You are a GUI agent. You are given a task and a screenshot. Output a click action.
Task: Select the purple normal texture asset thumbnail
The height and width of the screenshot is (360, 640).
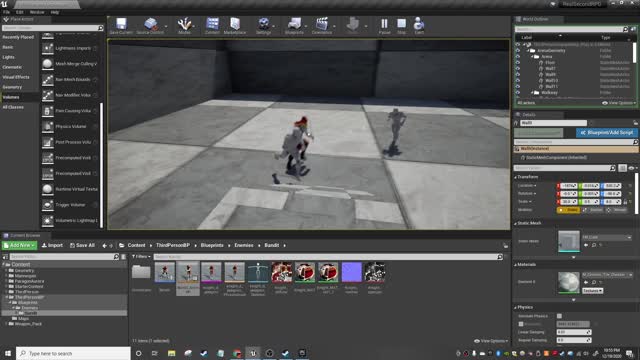click(351, 272)
